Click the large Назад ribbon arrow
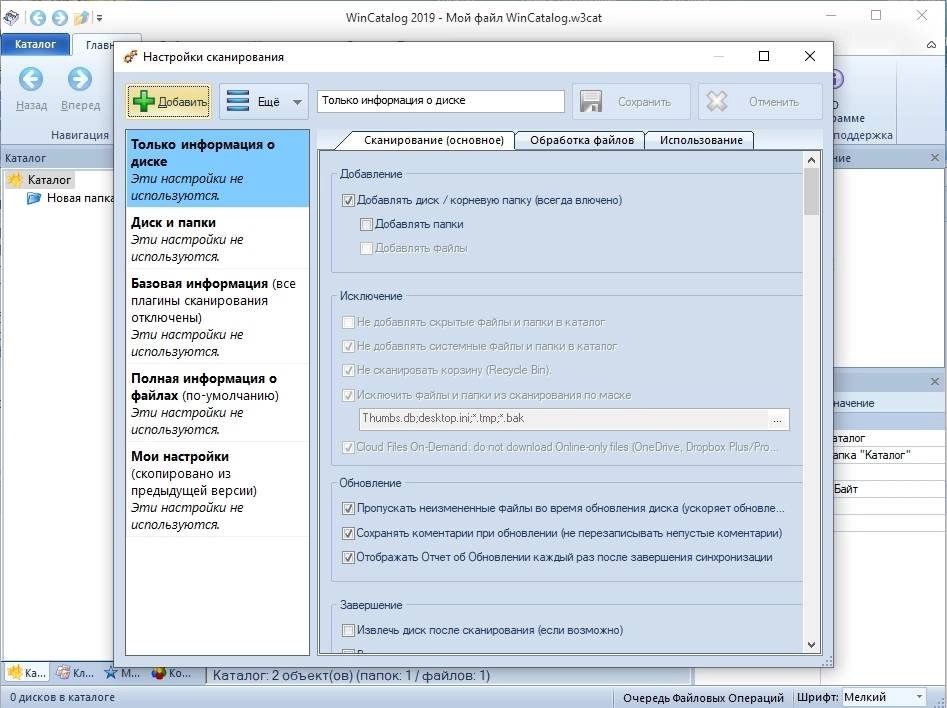947x708 pixels. 31,79
